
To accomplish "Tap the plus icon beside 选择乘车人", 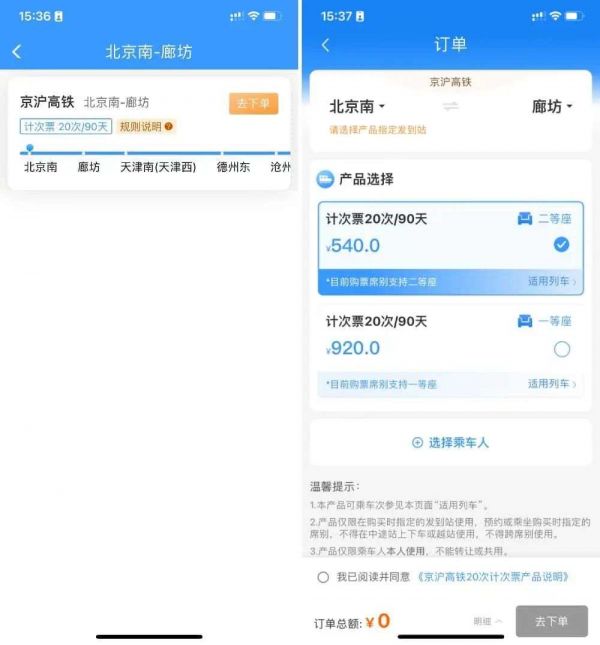I will [417, 443].
